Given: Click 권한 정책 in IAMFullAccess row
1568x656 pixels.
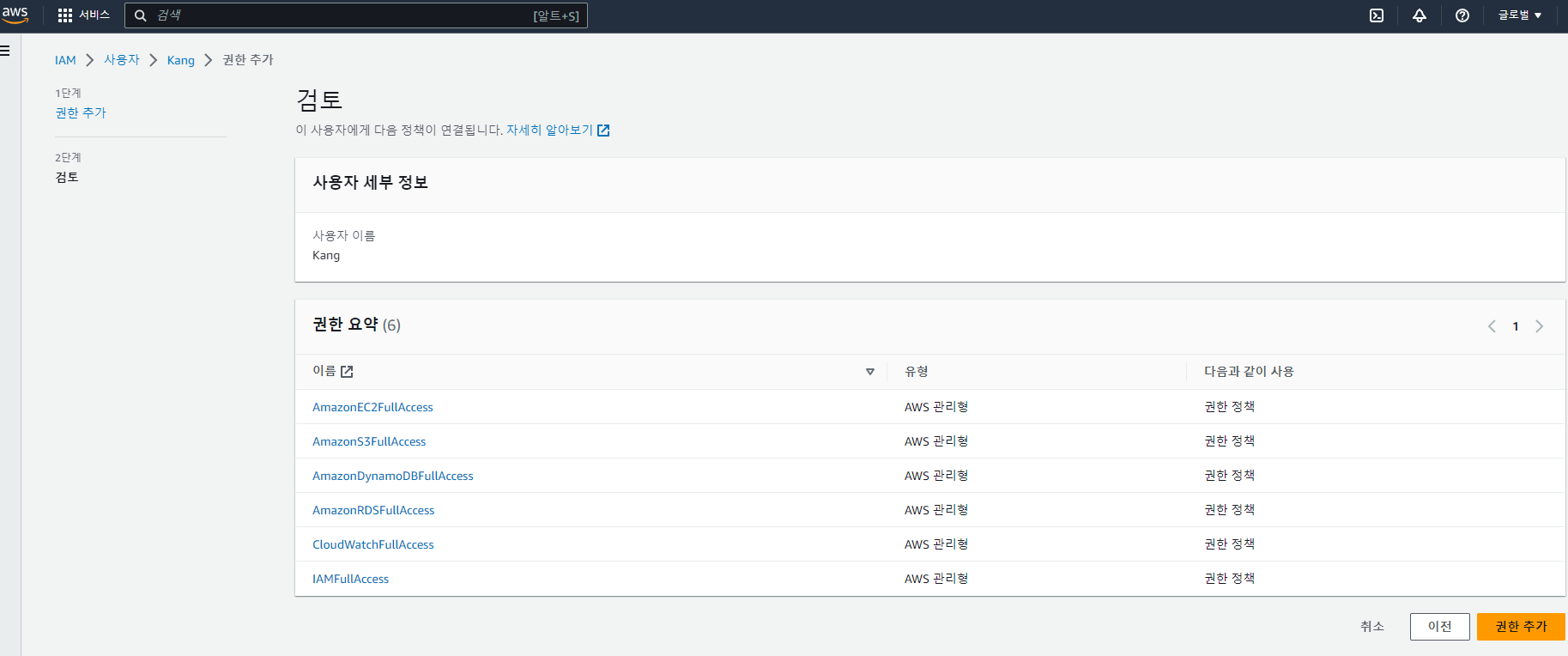Looking at the screenshot, I should coord(1229,579).
